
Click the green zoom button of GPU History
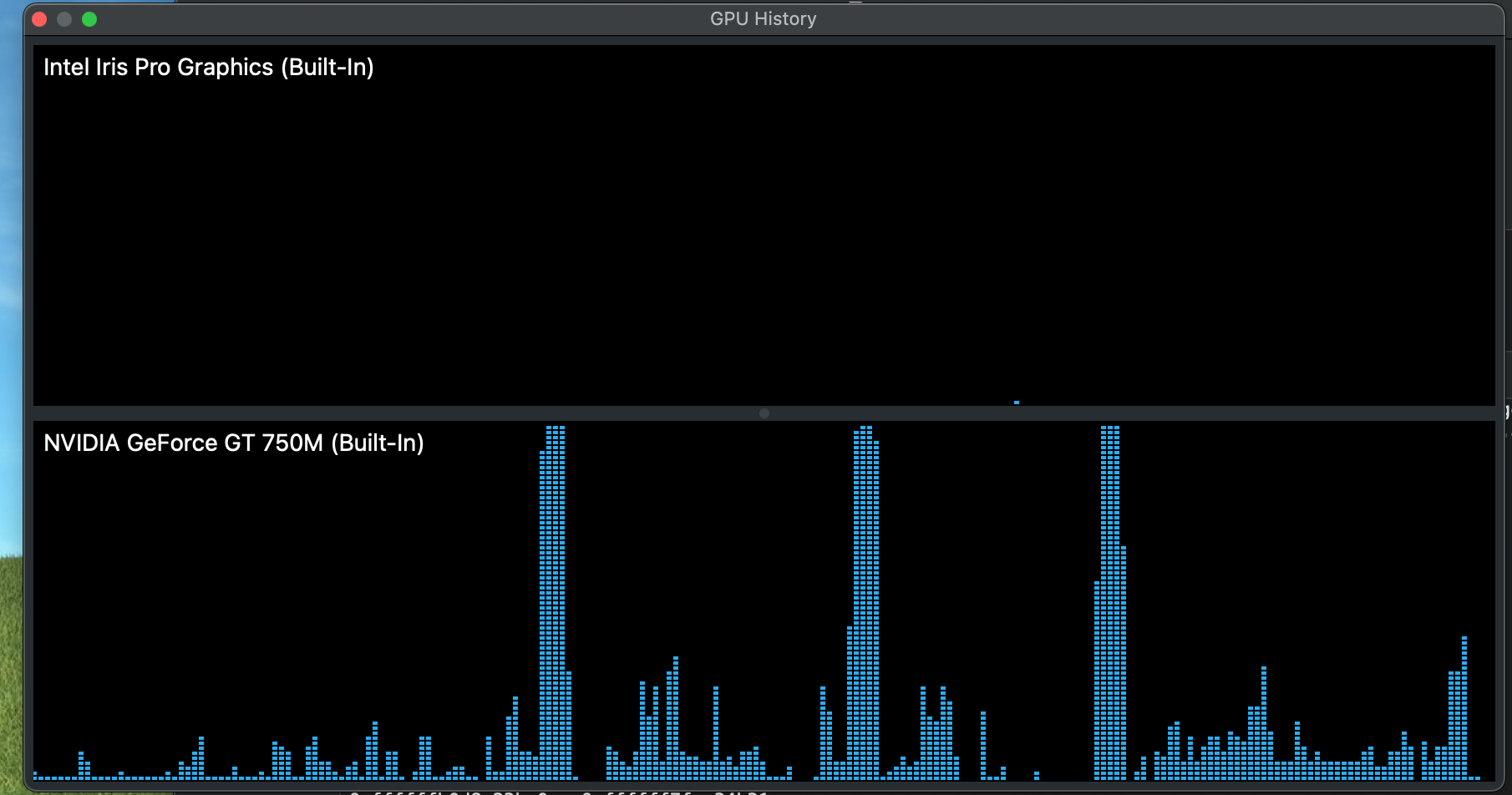point(89,19)
